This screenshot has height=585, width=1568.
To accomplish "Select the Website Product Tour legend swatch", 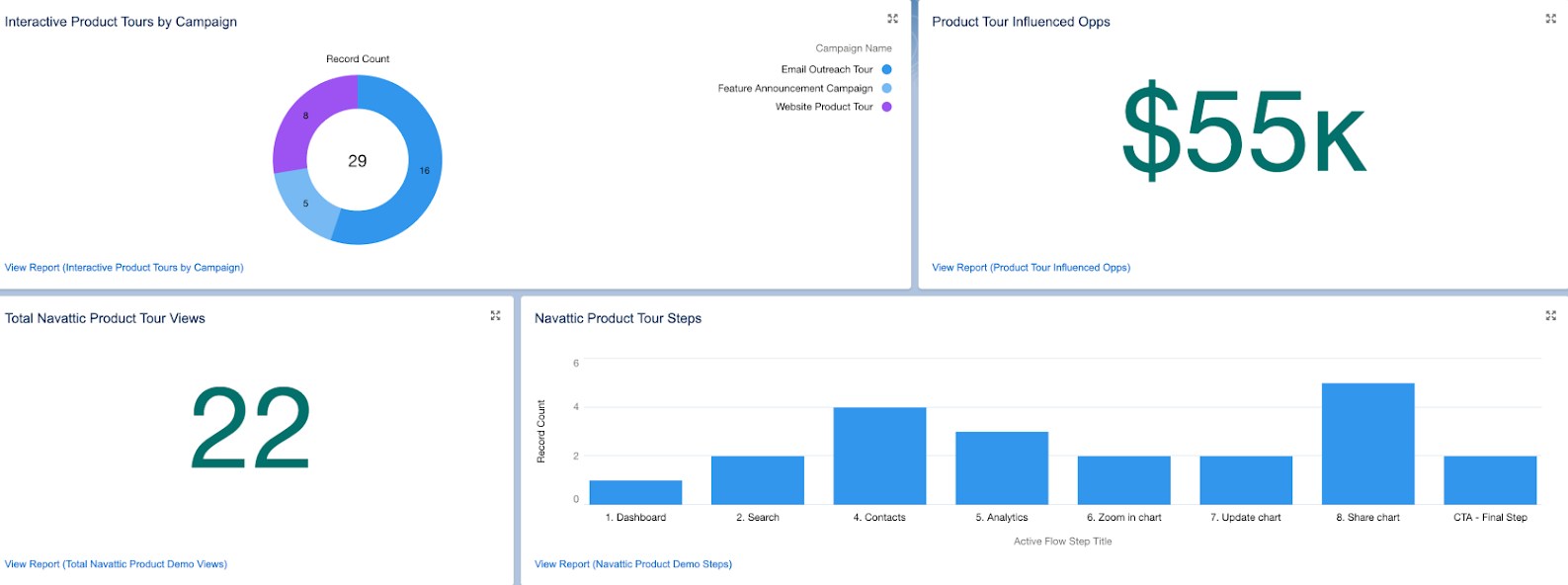I will (886, 107).
